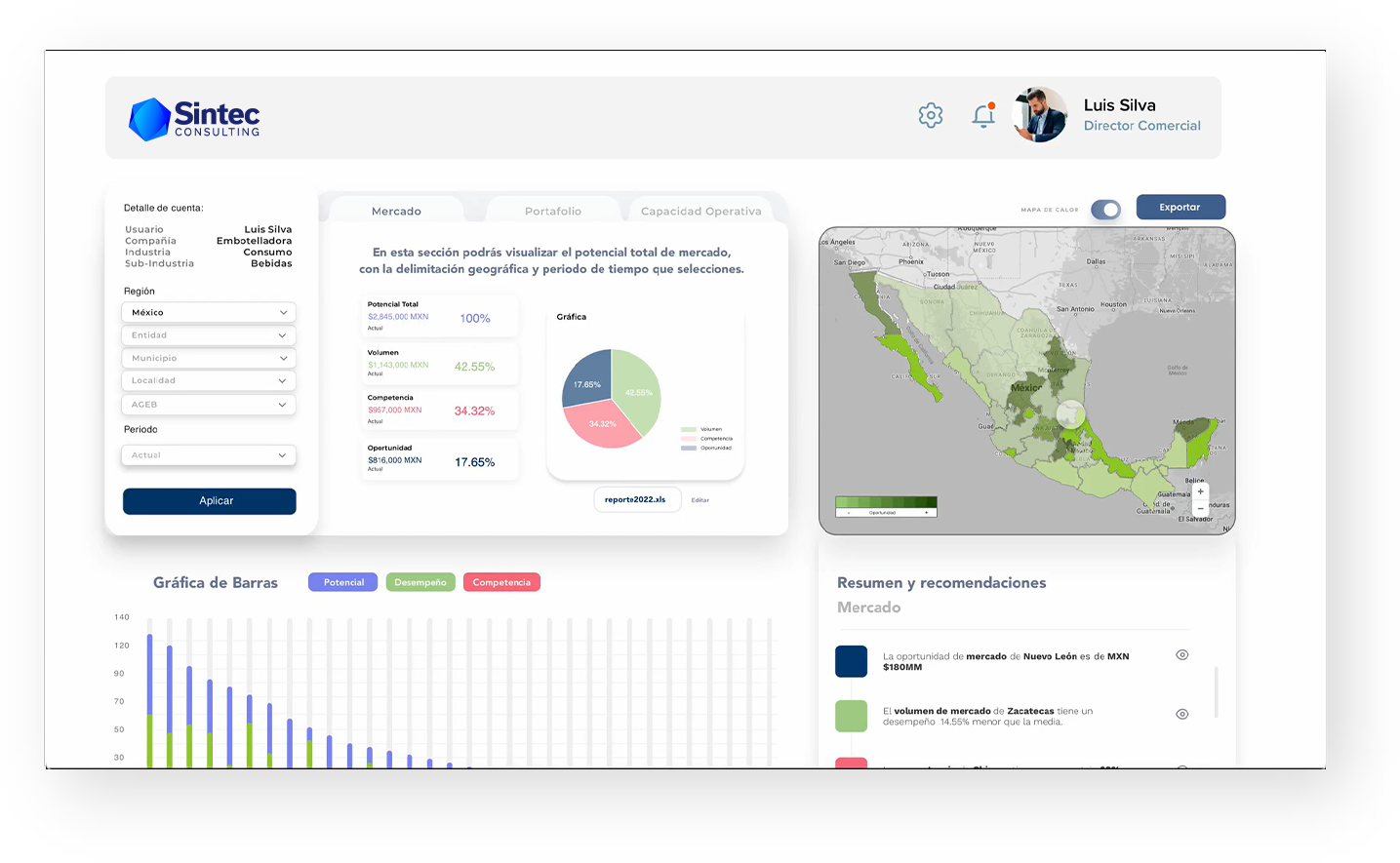This screenshot has height=863, width=1400.
Task: Click the Luis Silva name in header
Action: [x=1120, y=105]
